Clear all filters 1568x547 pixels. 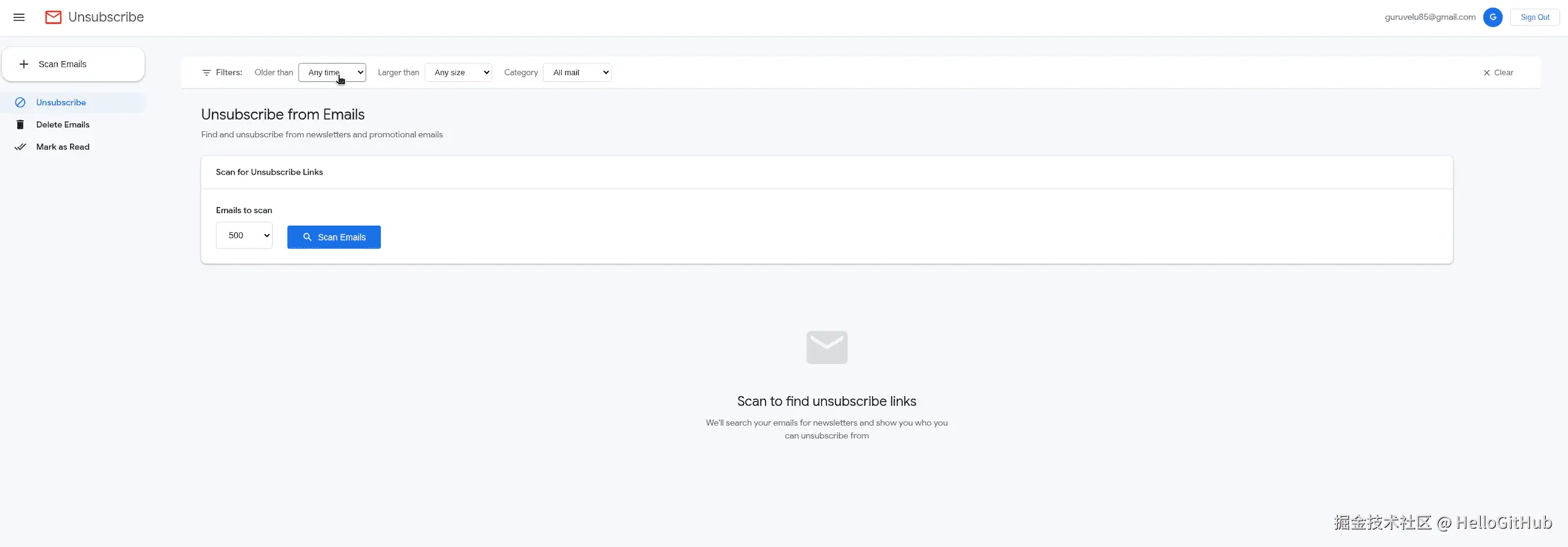point(1498,73)
